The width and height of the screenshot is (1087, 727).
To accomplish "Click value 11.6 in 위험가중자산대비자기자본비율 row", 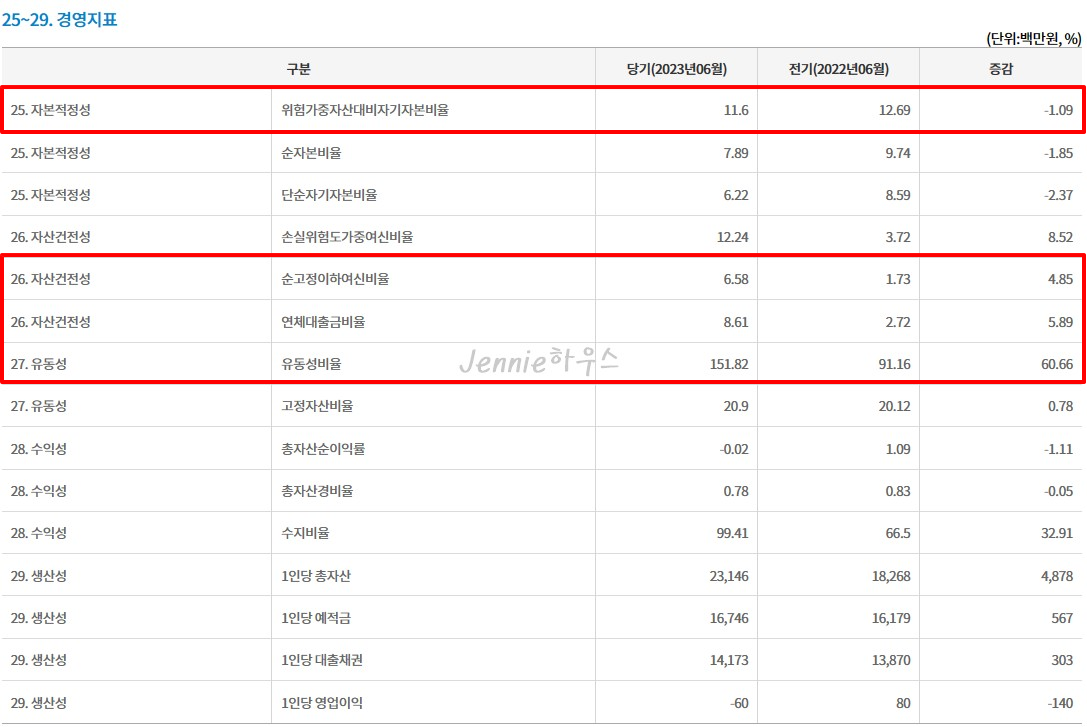I will pyautogui.click(x=736, y=110).
